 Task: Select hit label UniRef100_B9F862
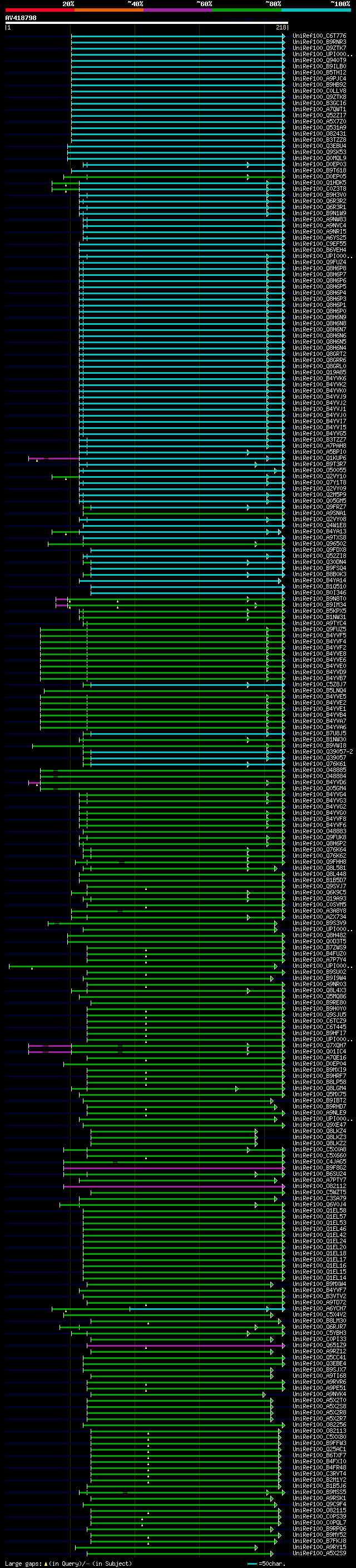pos(319,1168)
